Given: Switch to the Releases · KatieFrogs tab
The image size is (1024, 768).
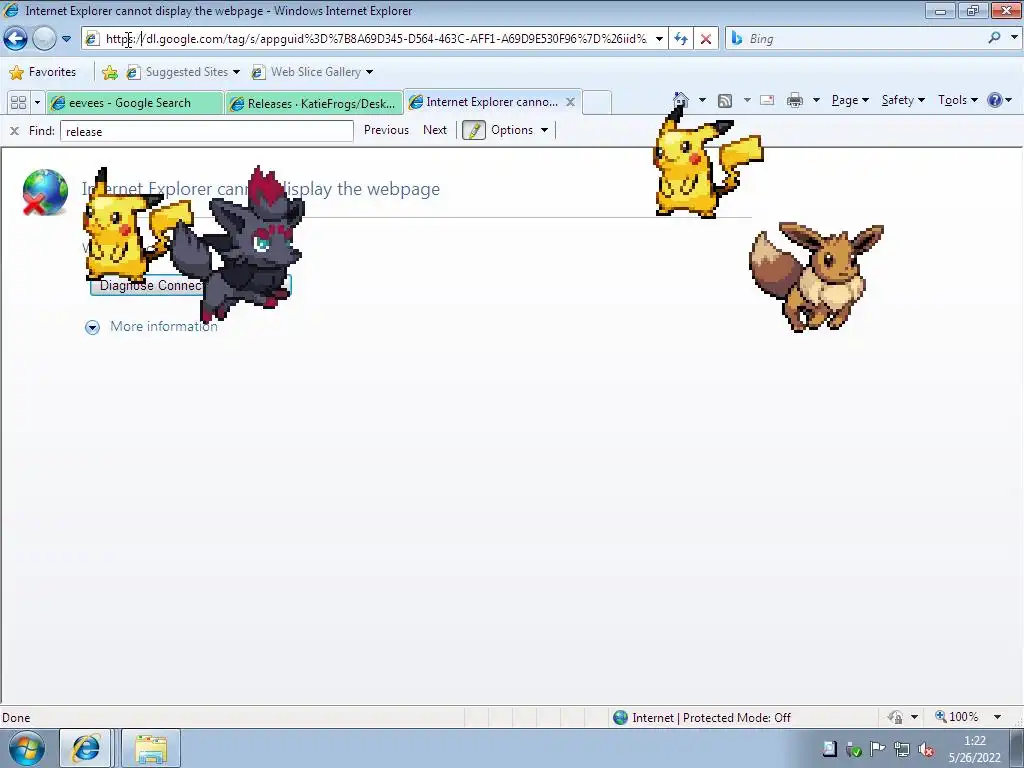Looking at the screenshot, I should [314, 103].
